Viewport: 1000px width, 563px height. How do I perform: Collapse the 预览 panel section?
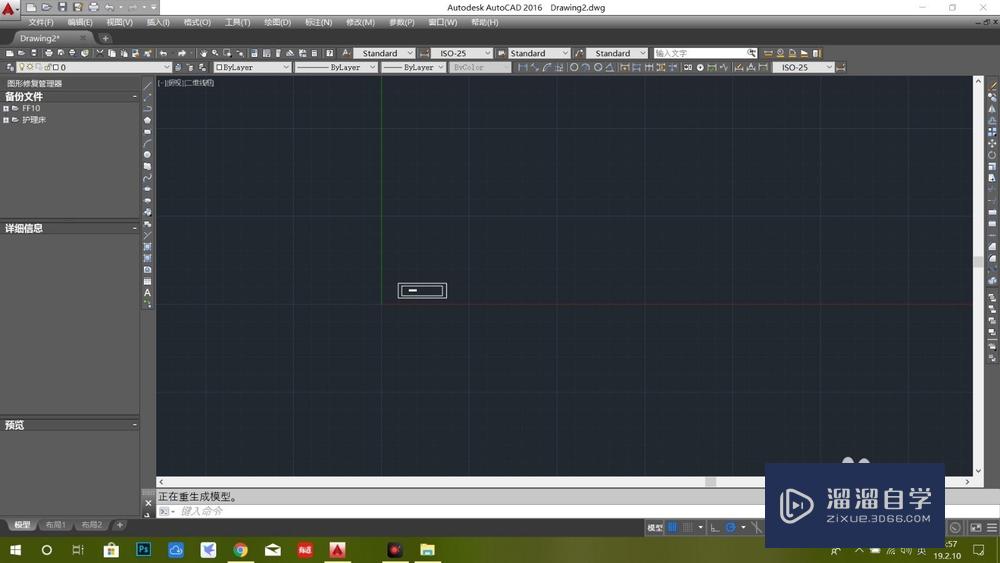[135, 424]
